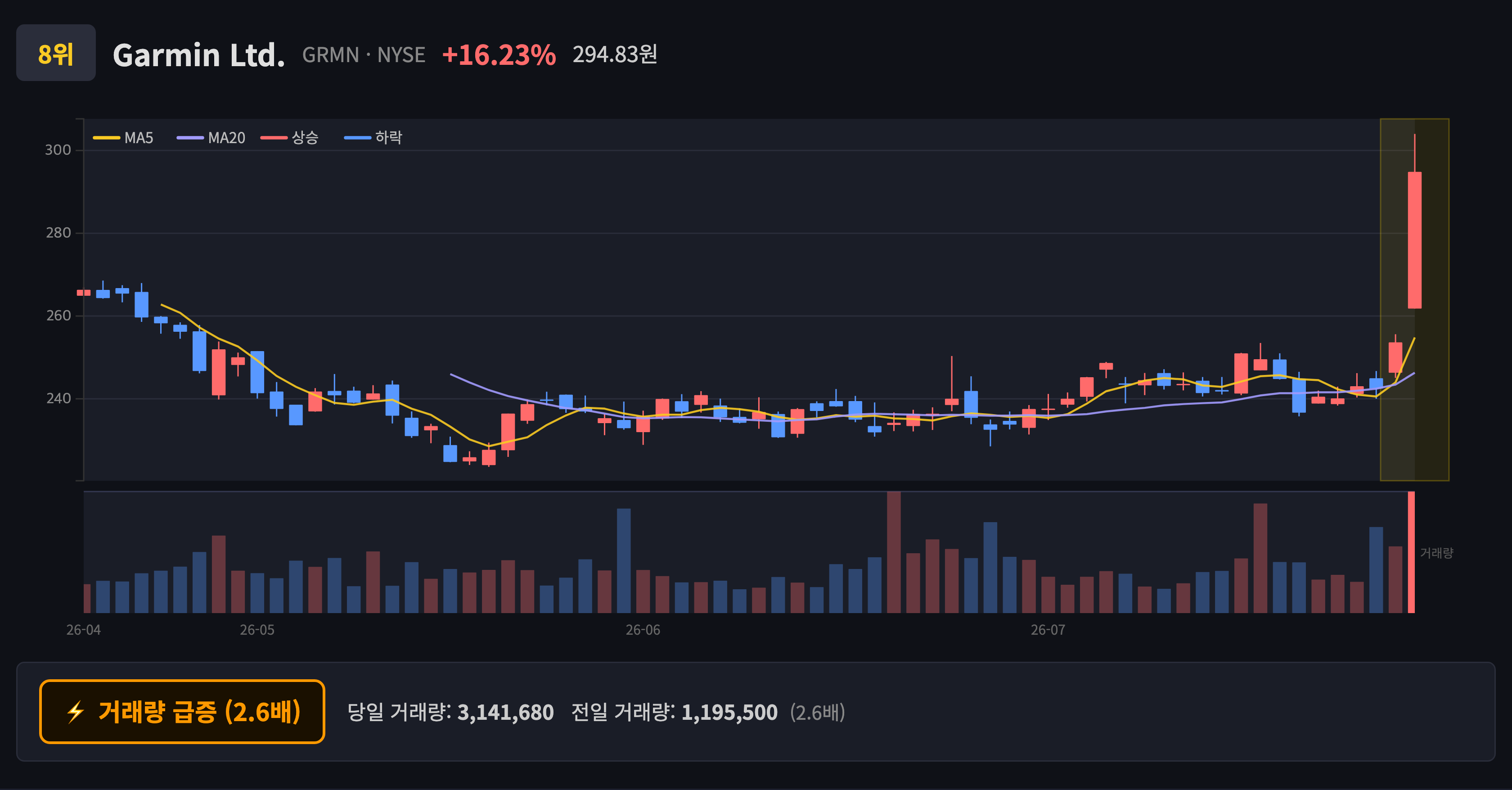The image size is (1512, 790).
Task: Click the 294.83원 price value
Action: pos(615,54)
